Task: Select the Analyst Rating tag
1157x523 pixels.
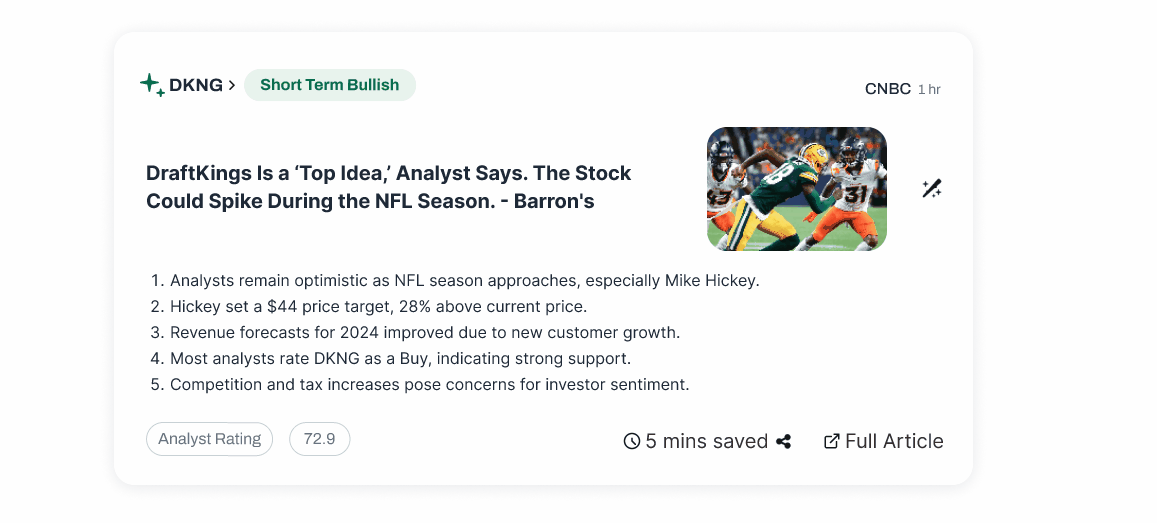Action: pos(210,439)
